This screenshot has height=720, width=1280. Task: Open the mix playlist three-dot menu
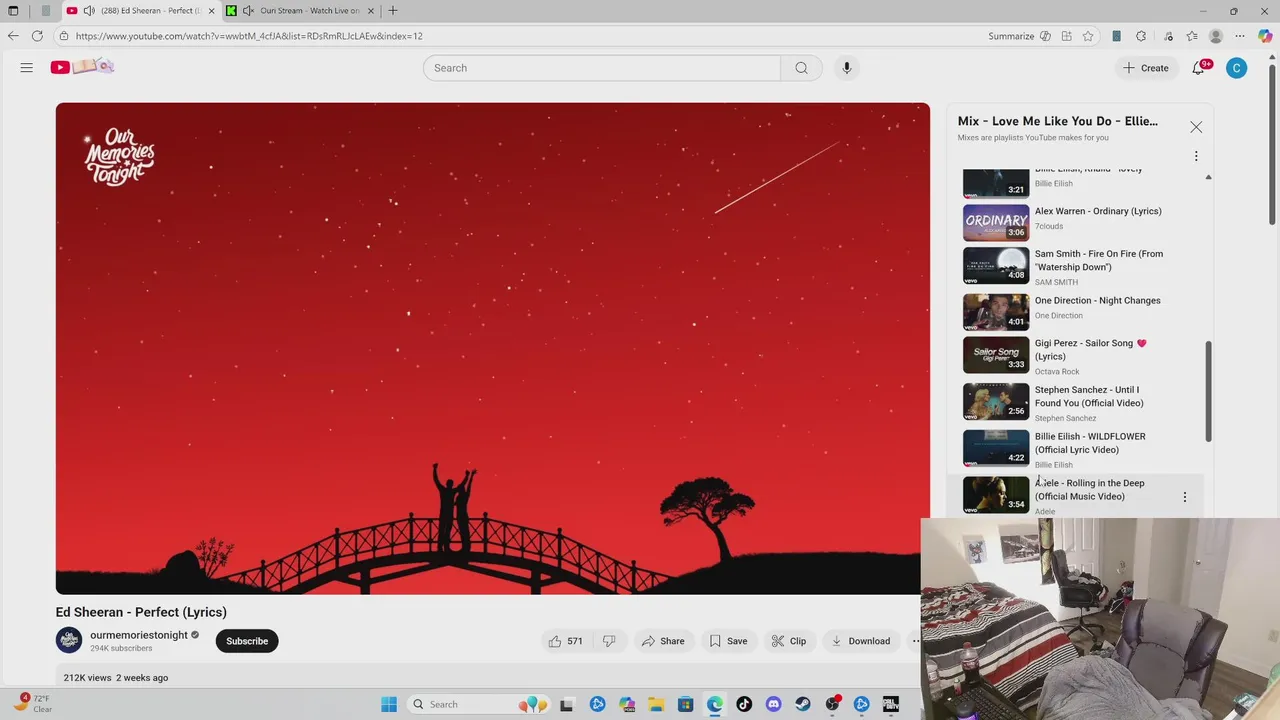tap(1196, 156)
